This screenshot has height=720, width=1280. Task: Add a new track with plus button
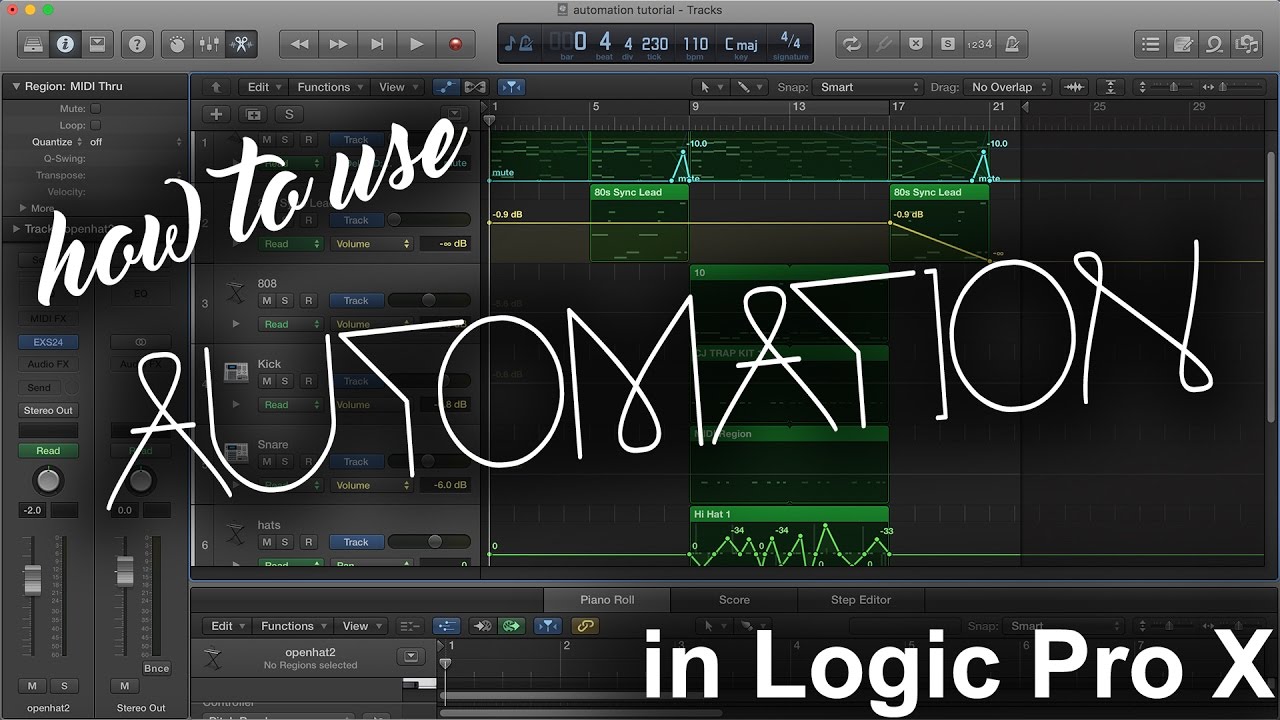coord(215,114)
